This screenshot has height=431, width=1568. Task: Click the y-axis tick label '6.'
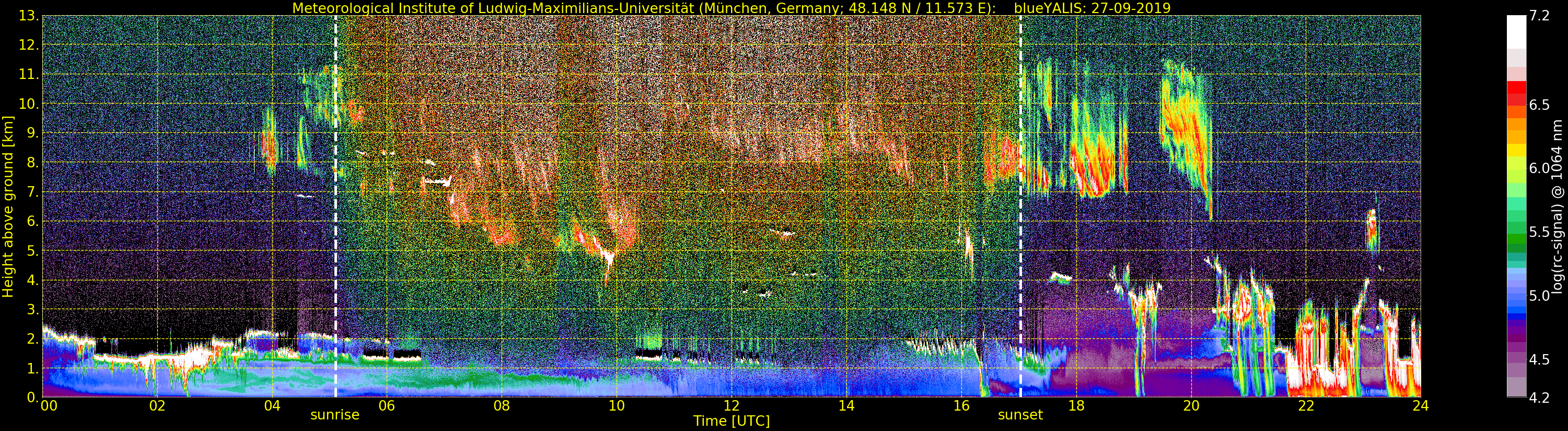[33, 221]
